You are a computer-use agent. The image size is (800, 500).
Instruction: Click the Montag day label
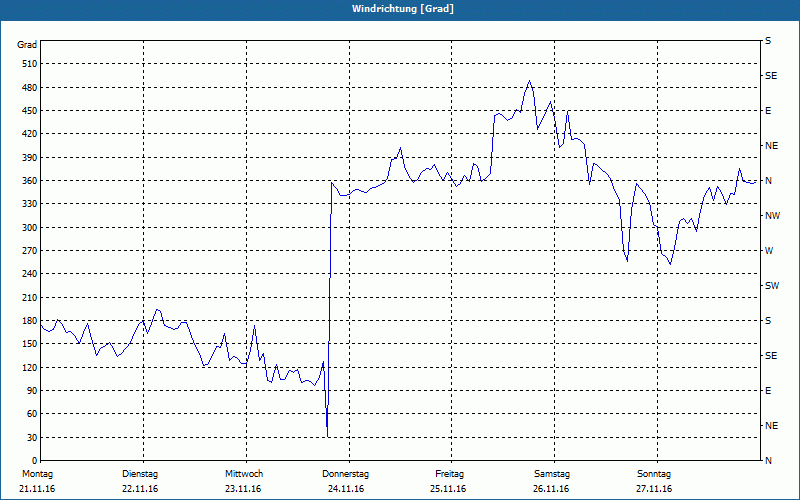pyautogui.click(x=37, y=474)
